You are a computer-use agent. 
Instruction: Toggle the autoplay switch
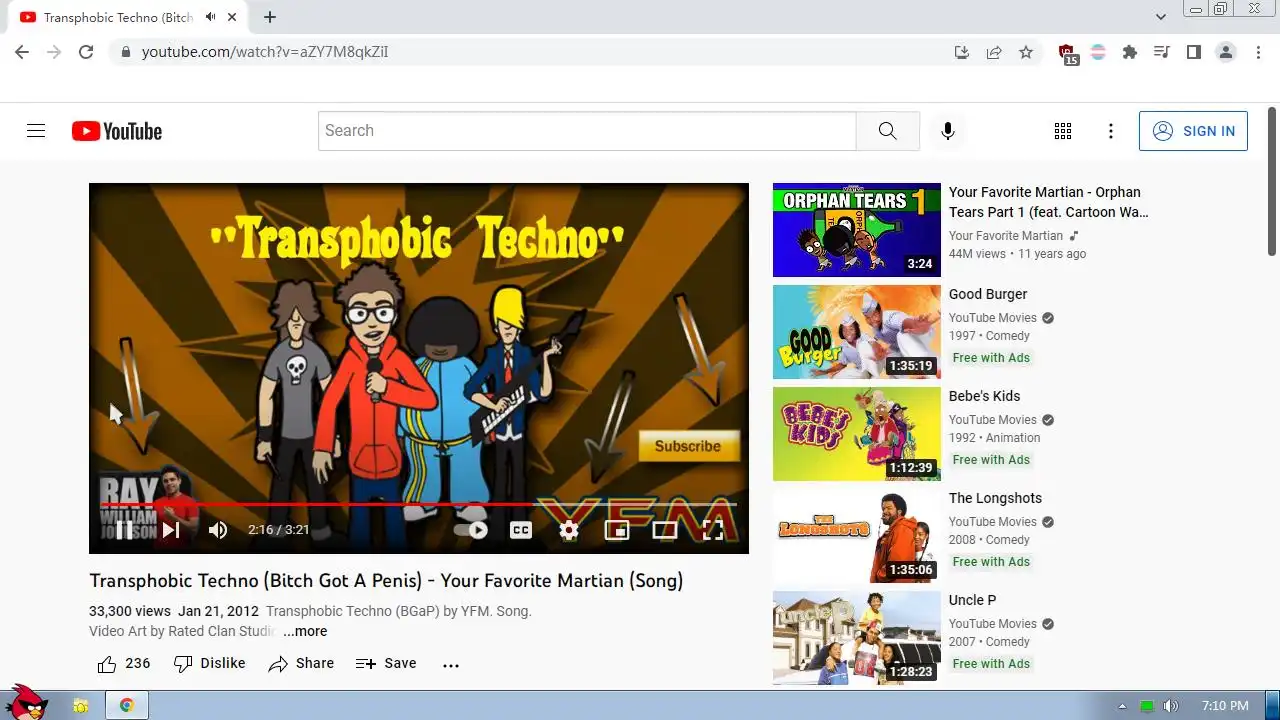point(472,530)
